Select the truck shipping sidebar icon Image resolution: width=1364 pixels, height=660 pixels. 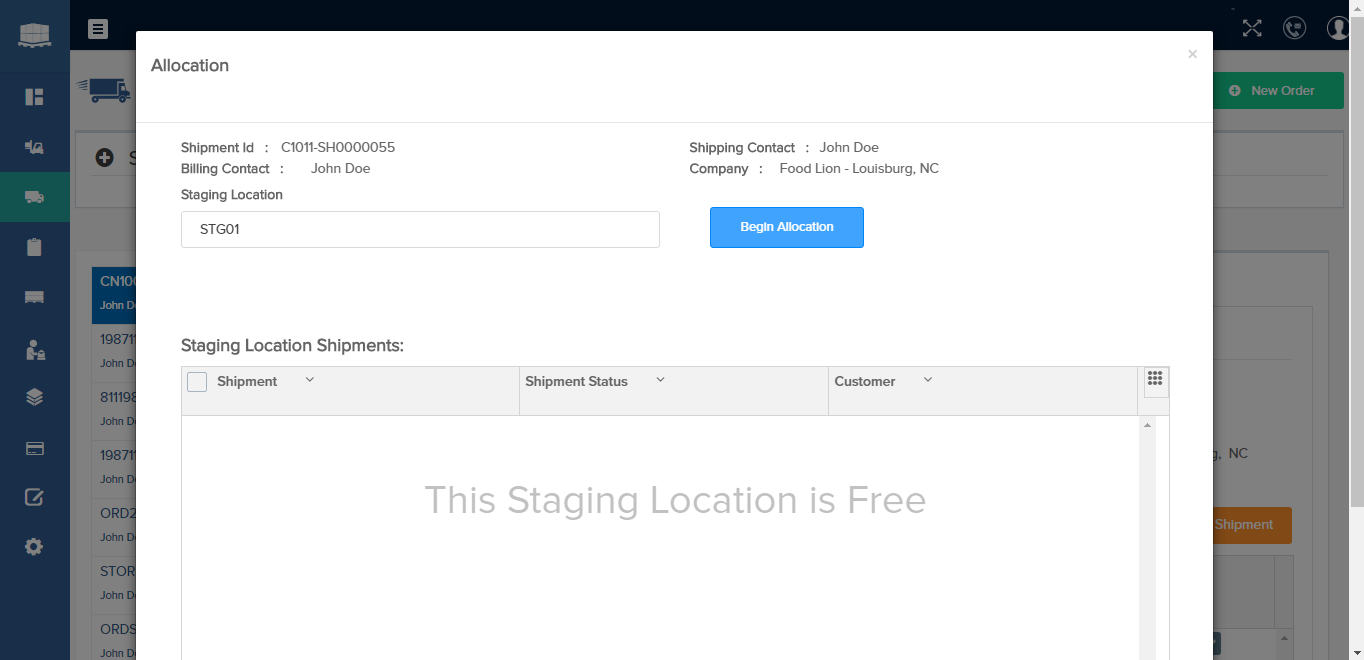tap(34, 197)
